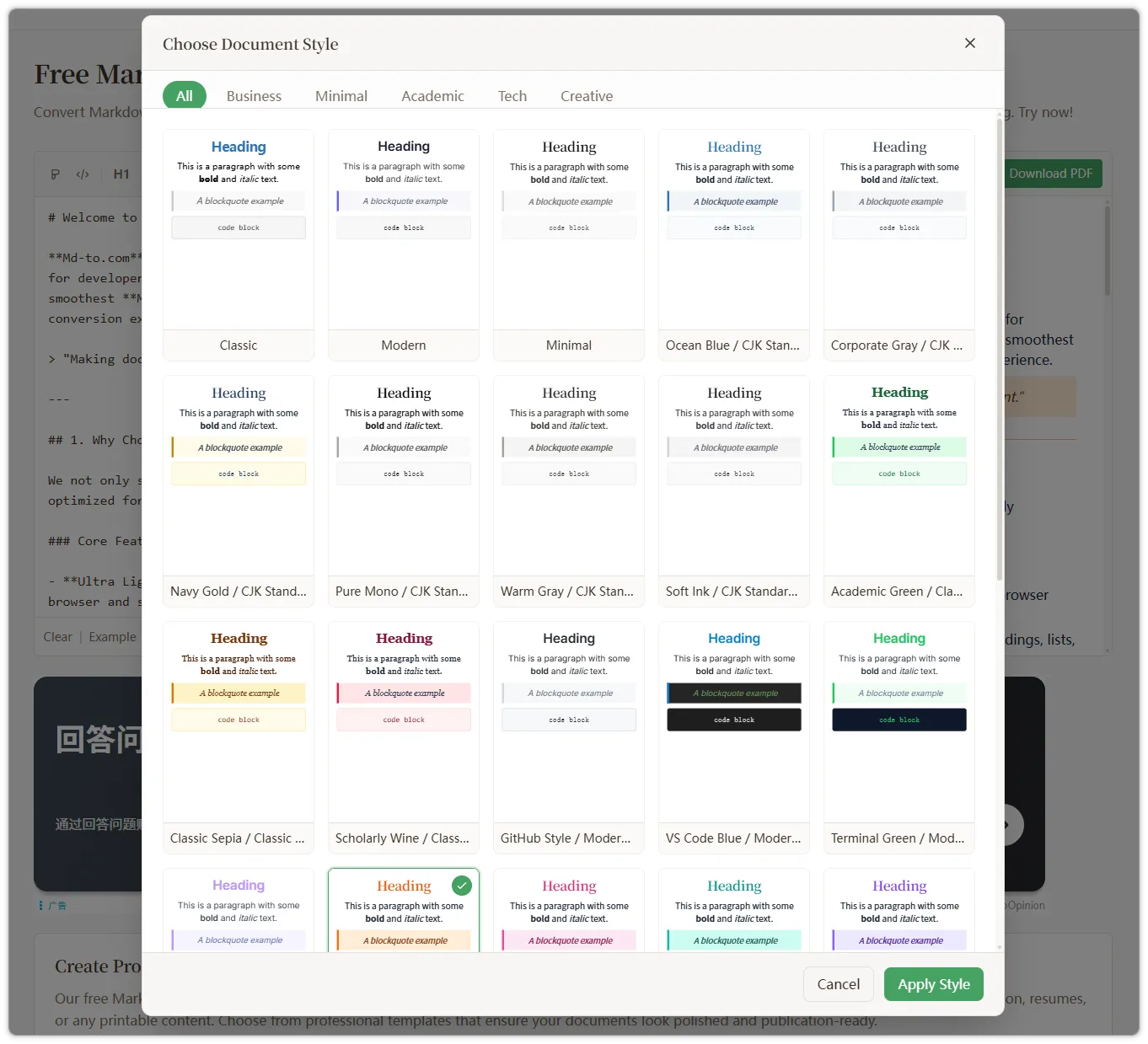Select the Modern style card
Viewport: 1148px width, 1044px height.
coord(404,244)
